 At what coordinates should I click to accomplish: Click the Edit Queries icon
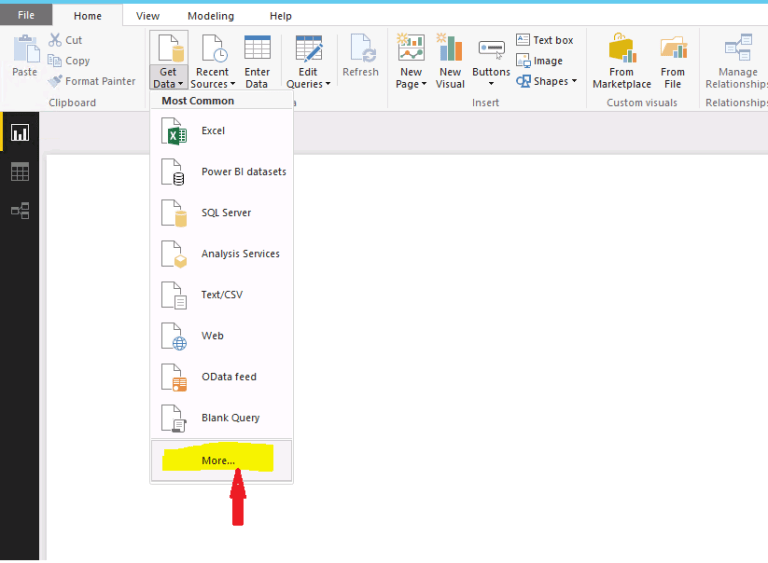click(x=309, y=49)
